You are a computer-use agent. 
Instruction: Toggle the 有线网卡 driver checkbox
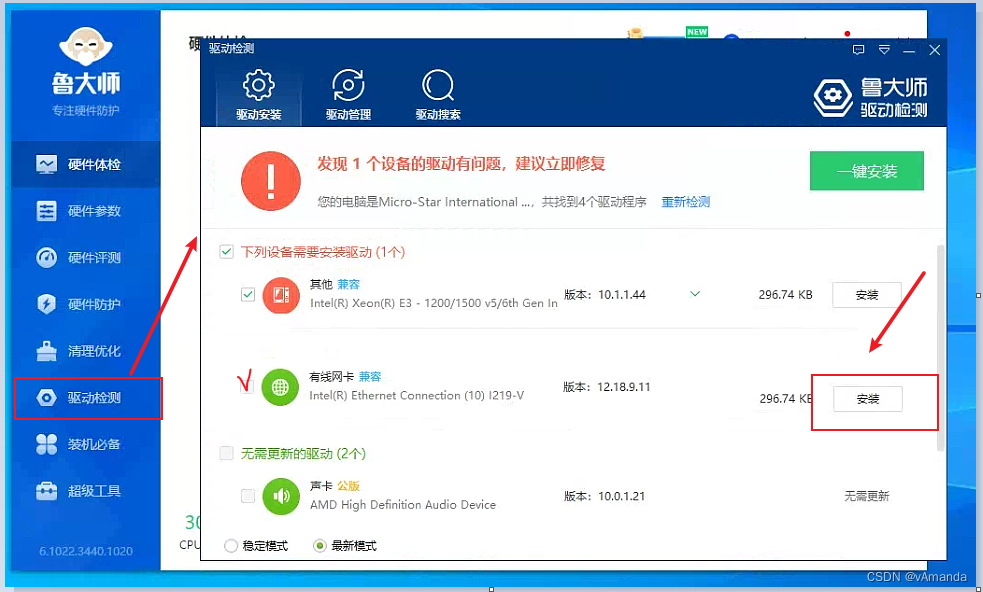pyautogui.click(x=246, y=387)
